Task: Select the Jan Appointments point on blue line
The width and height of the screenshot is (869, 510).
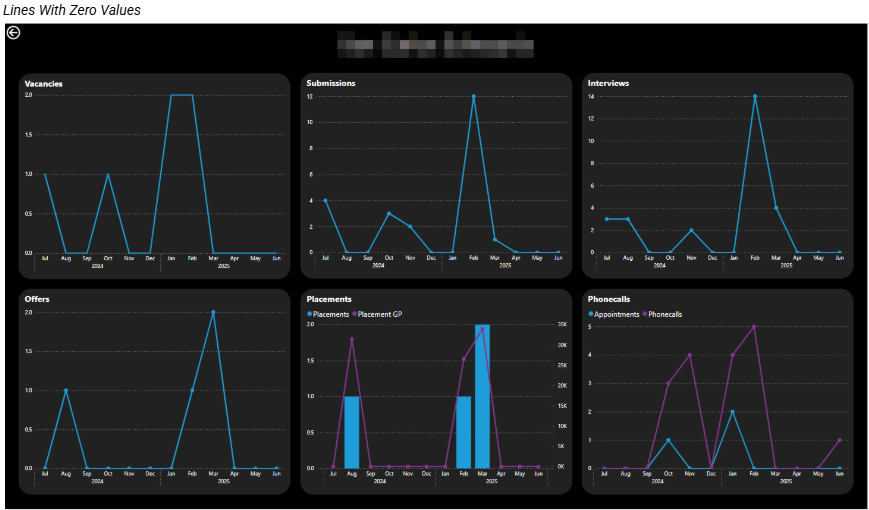Action: pyautogui.click(x=732, y=412)
